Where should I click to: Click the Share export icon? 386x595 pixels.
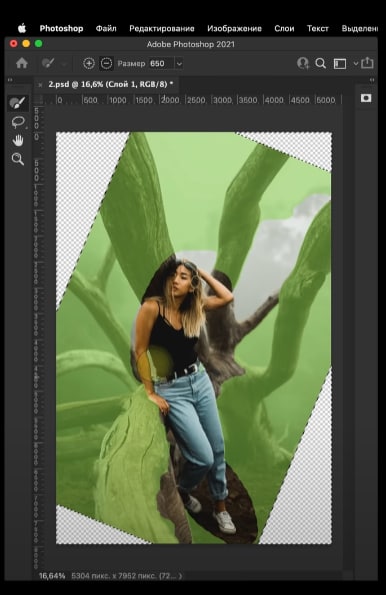point(367,63)
